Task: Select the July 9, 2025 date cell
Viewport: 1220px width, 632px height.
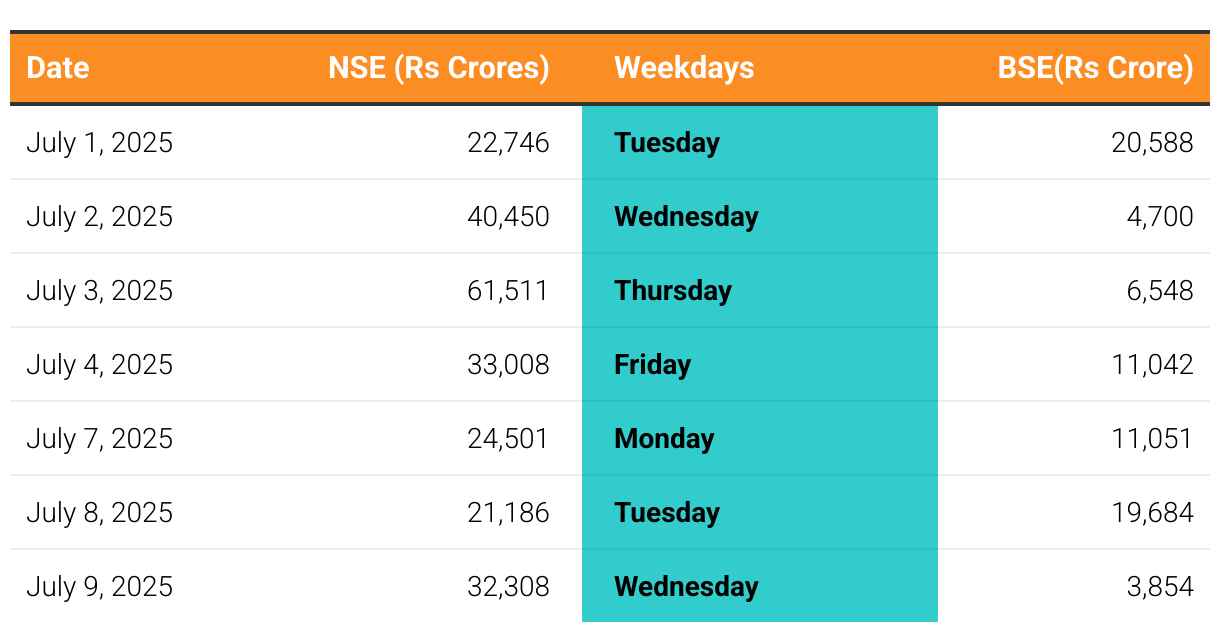Action: (x=99, y=587)
